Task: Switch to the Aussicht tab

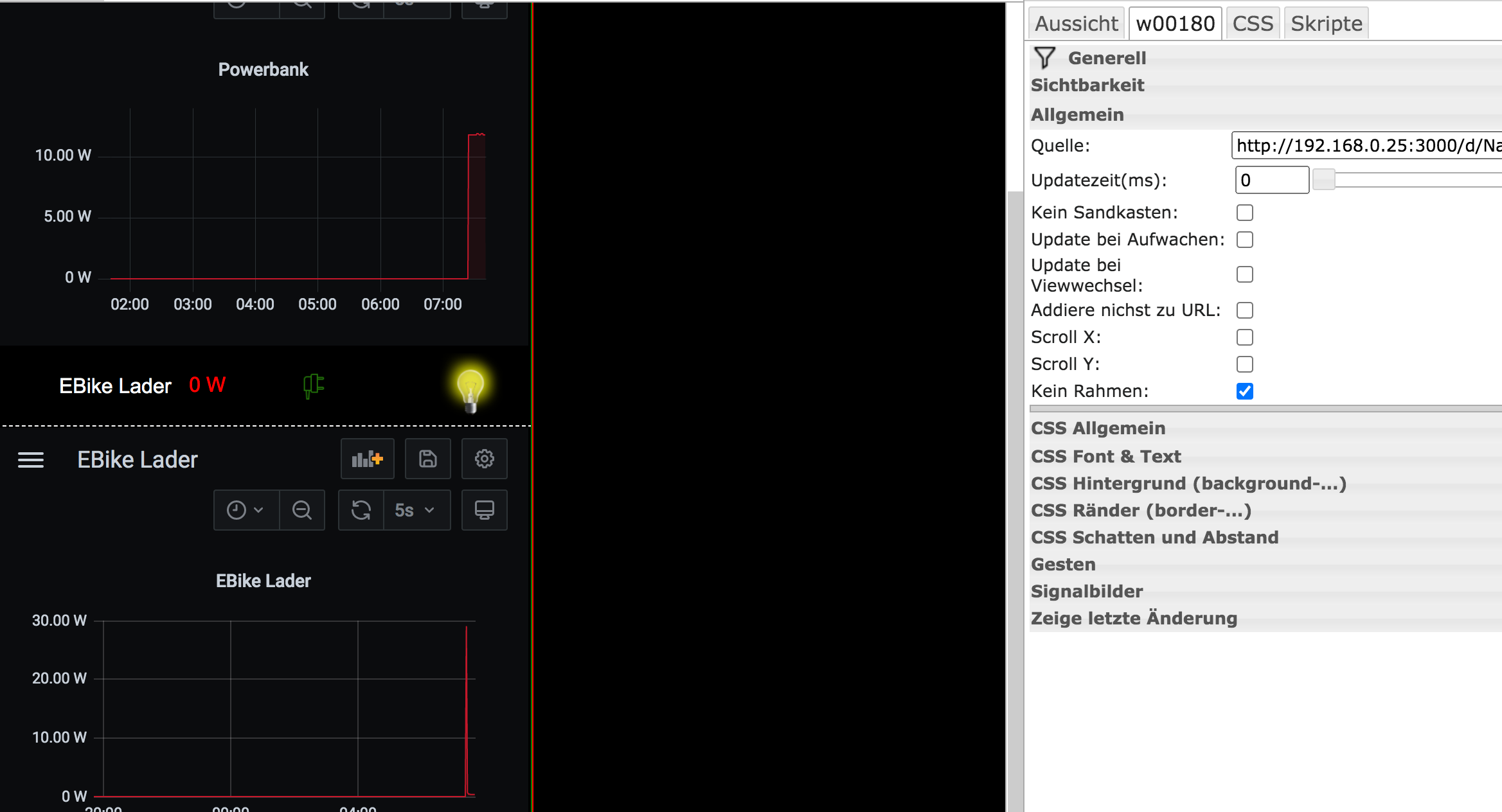Action: pyautogui.click(x=1076, y=24)
